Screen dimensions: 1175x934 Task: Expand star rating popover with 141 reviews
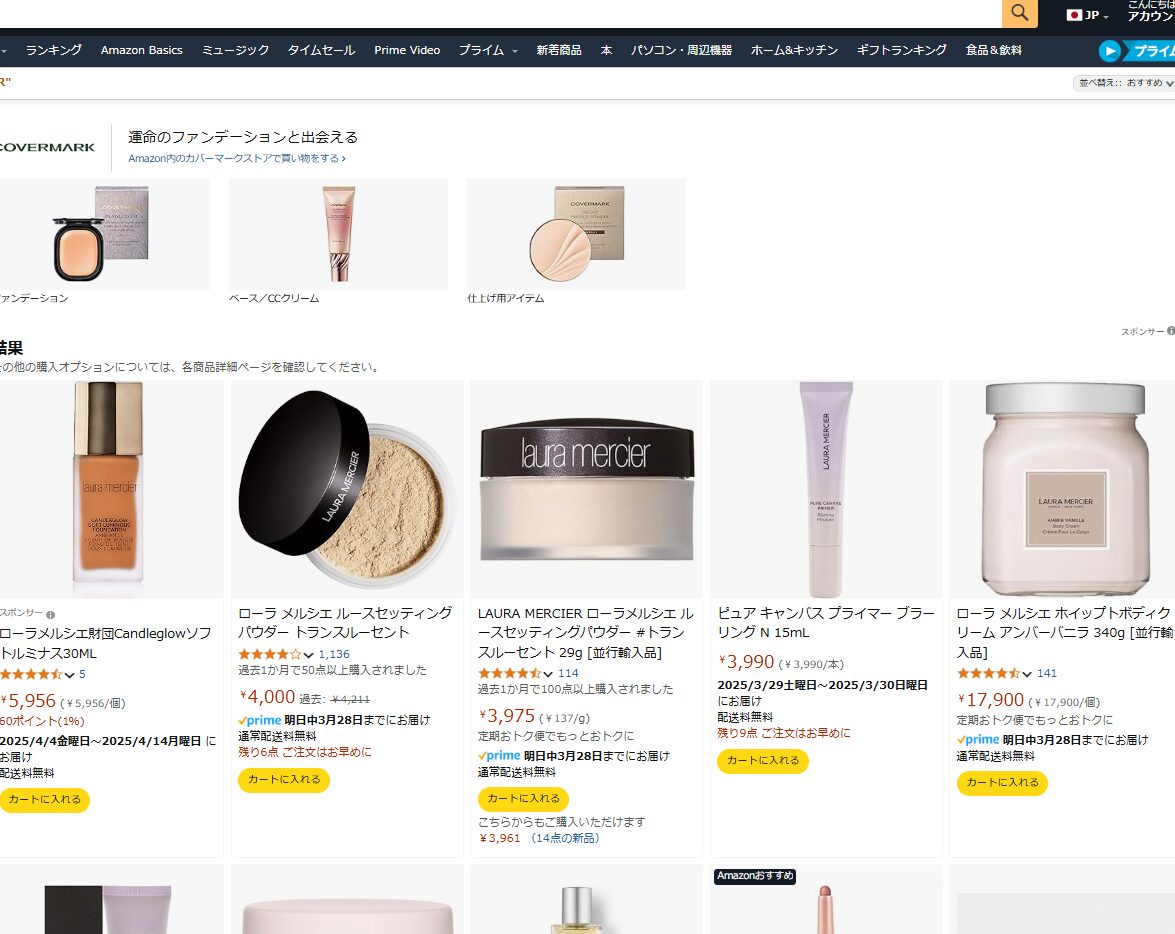(x=994, y=673)
